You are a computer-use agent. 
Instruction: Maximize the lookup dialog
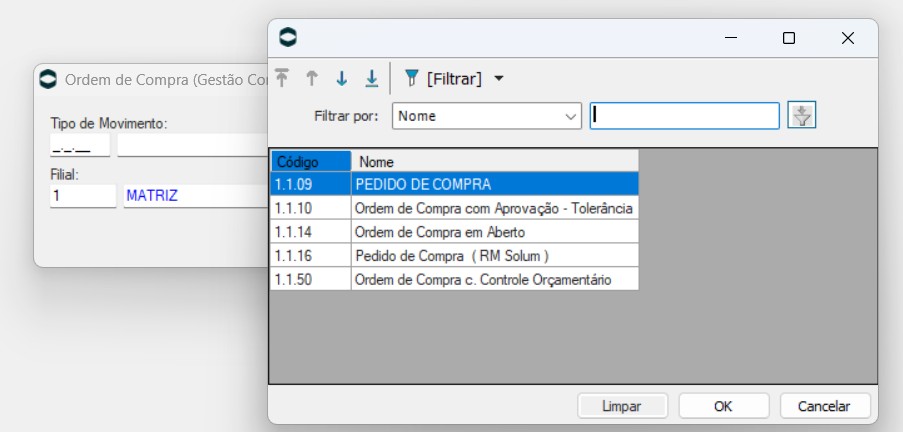789,38
